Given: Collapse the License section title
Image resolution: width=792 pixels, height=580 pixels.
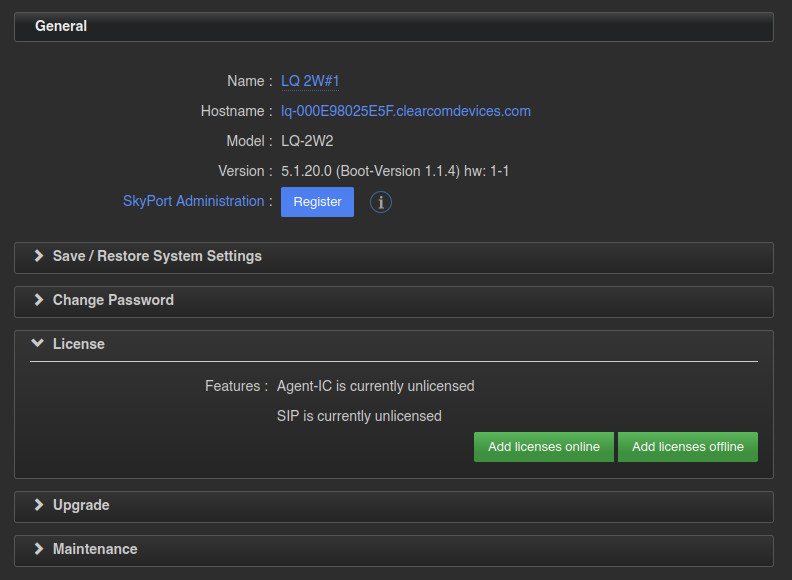Looking at the screenshot, I should [78, 344].
